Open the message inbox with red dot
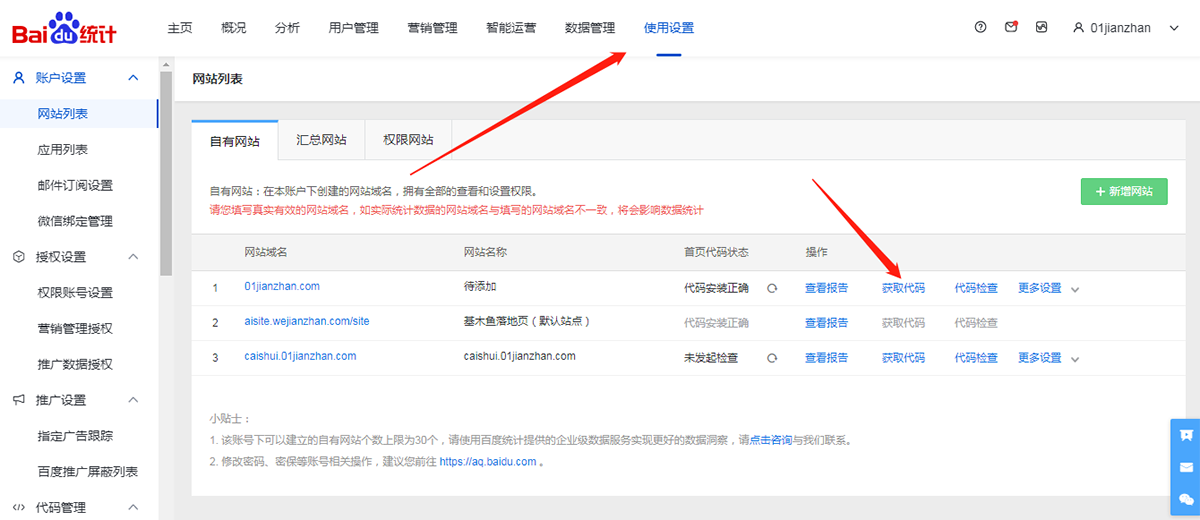Viewport: 1200px width, 520px height. point(1011,28)
